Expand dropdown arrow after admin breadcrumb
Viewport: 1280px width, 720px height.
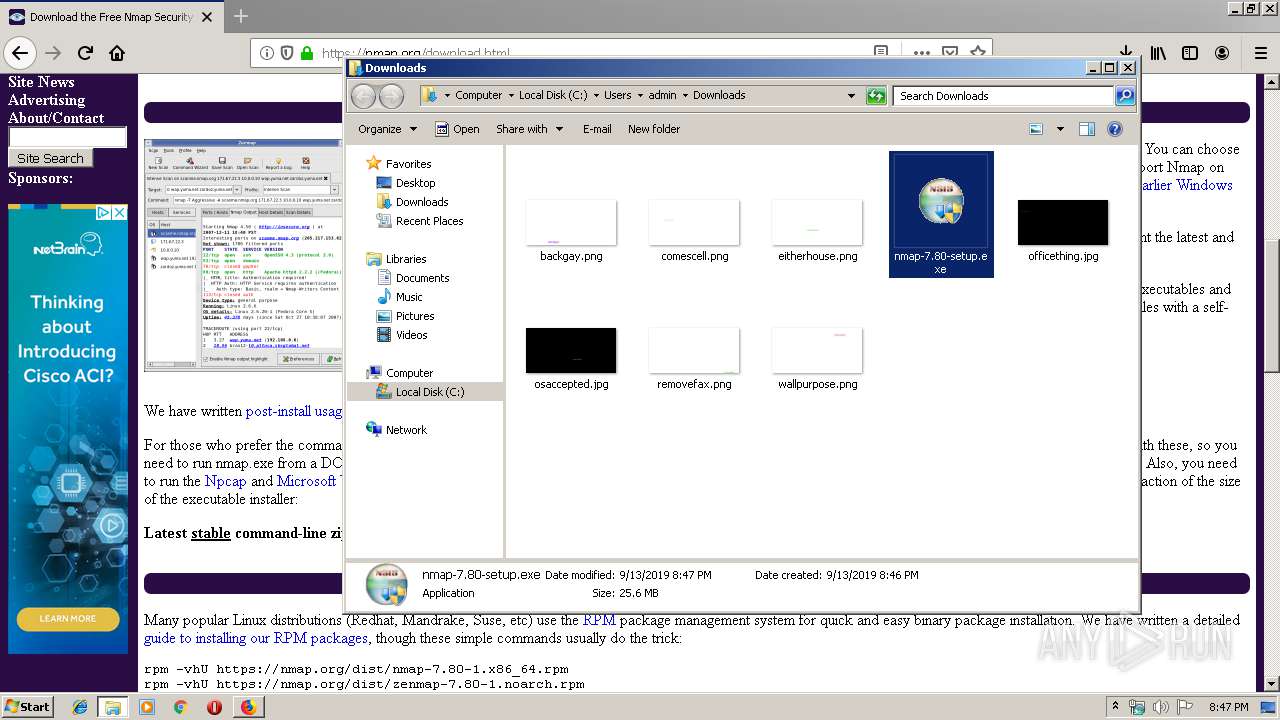[x=685, y=95]
